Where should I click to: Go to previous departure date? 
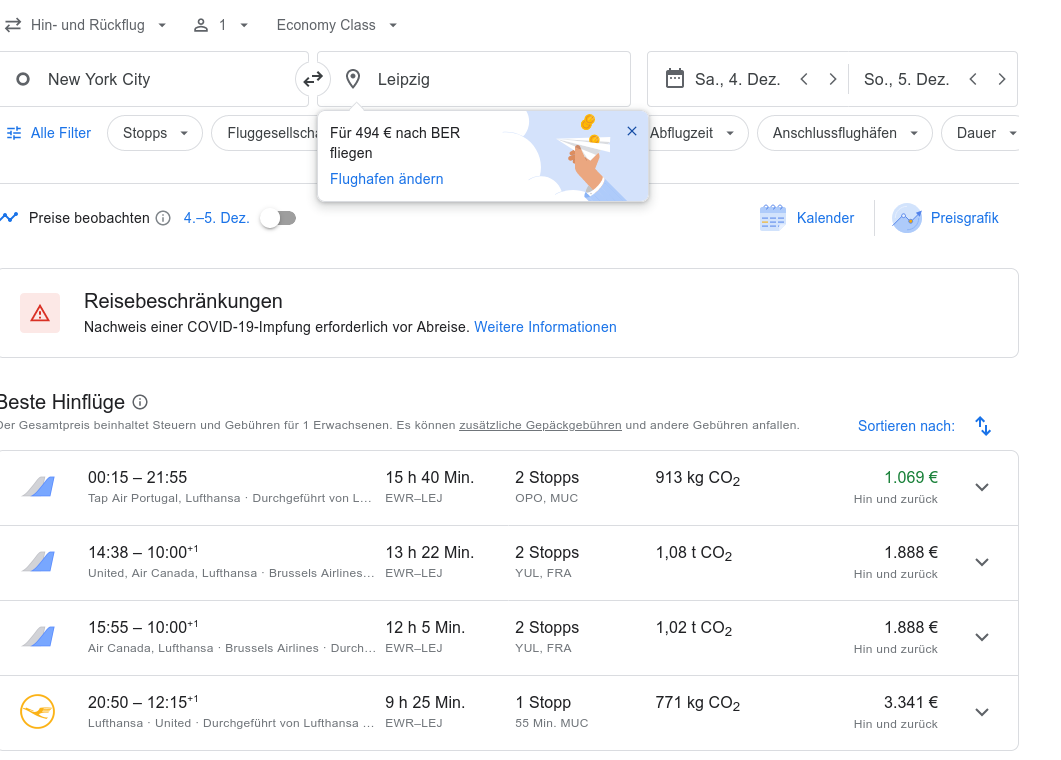(804, 79)
